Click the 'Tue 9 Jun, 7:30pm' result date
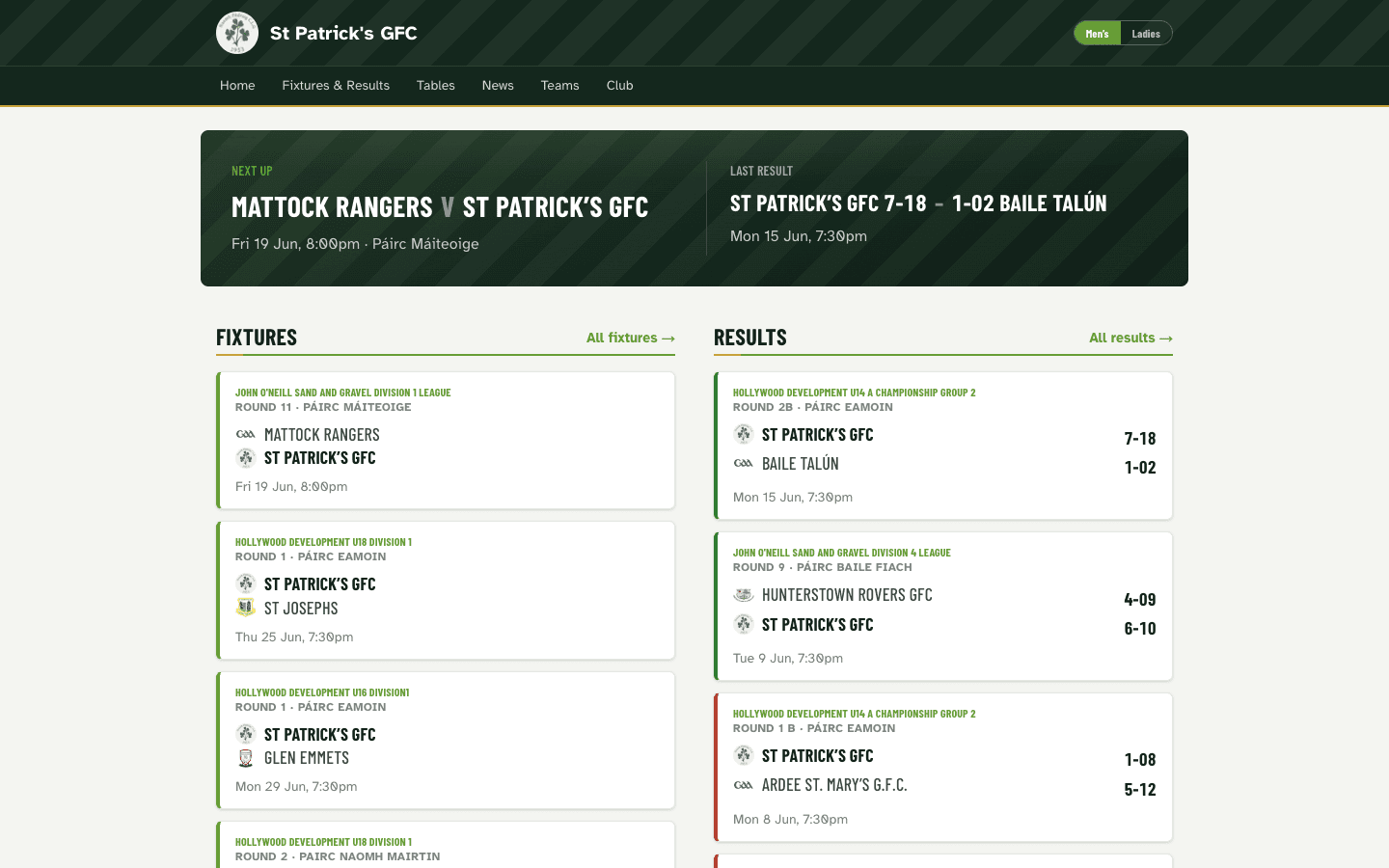Image resolution: width=1389 pixels, height=868 pixels. pos(788,658)
